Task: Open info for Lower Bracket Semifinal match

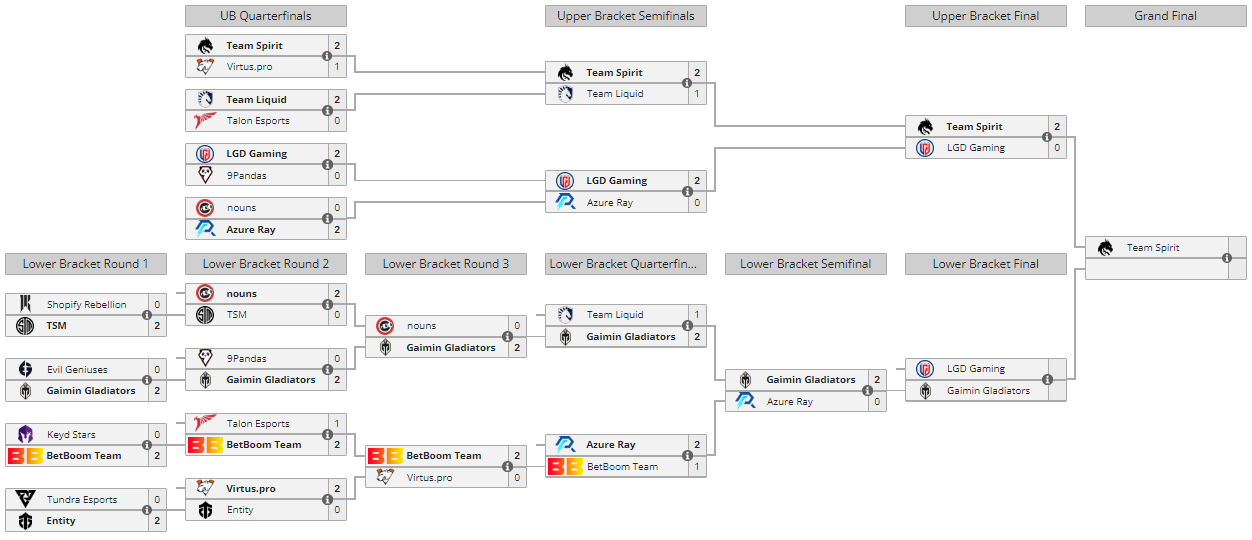Action: click(867, 391)
